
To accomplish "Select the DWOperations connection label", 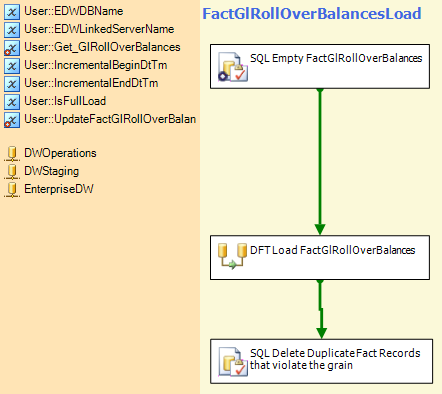I will point(60,153).
